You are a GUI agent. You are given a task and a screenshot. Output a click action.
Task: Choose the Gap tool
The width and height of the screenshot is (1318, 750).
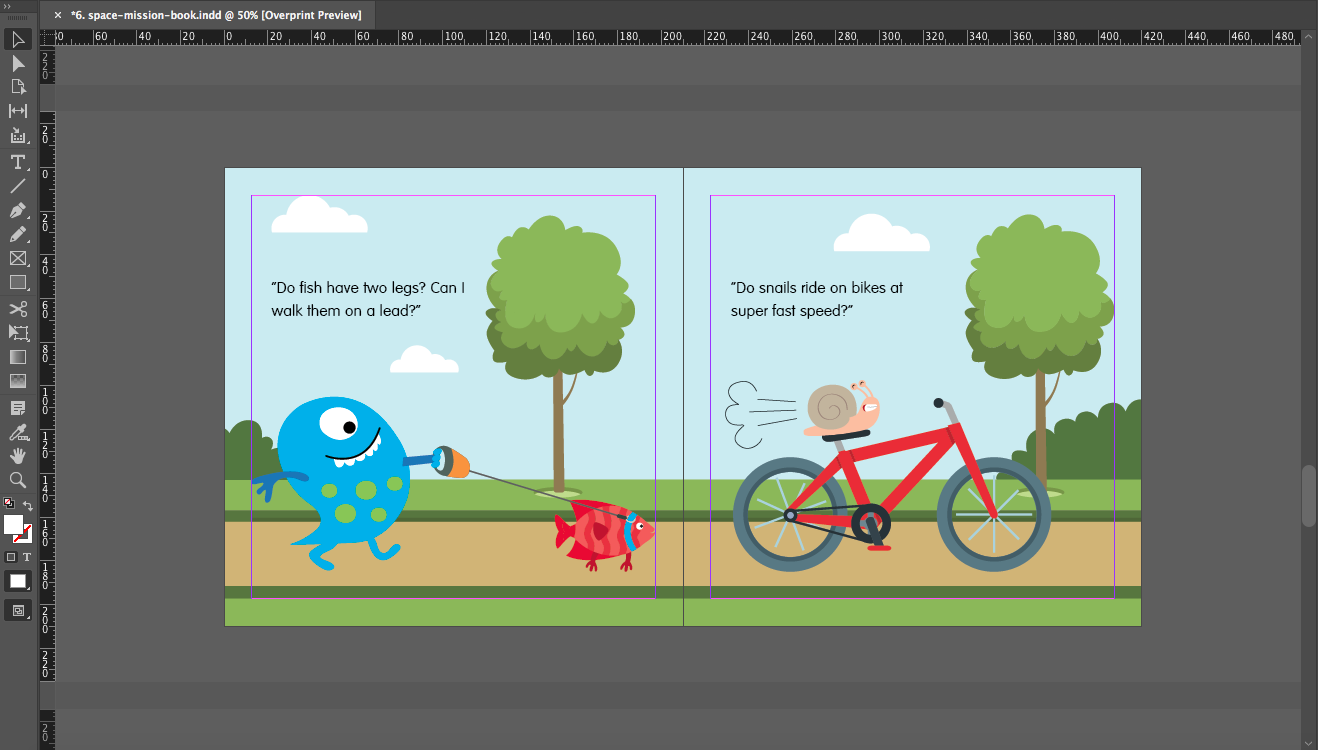pos(18,111)
